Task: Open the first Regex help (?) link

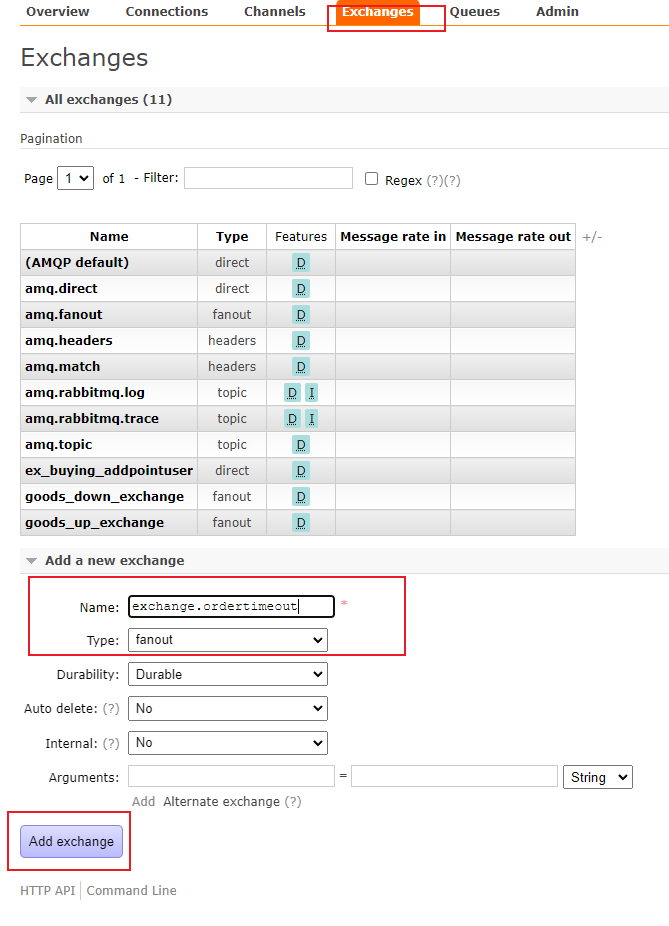Action: (x=435, y=180)
